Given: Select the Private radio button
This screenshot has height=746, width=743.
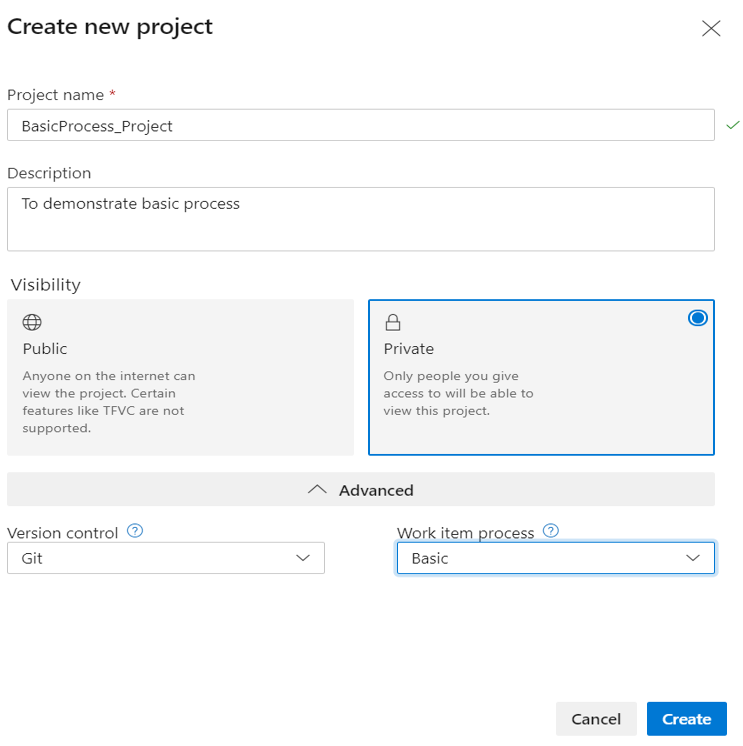Looking at the screenshot, I should pos(698,318).
